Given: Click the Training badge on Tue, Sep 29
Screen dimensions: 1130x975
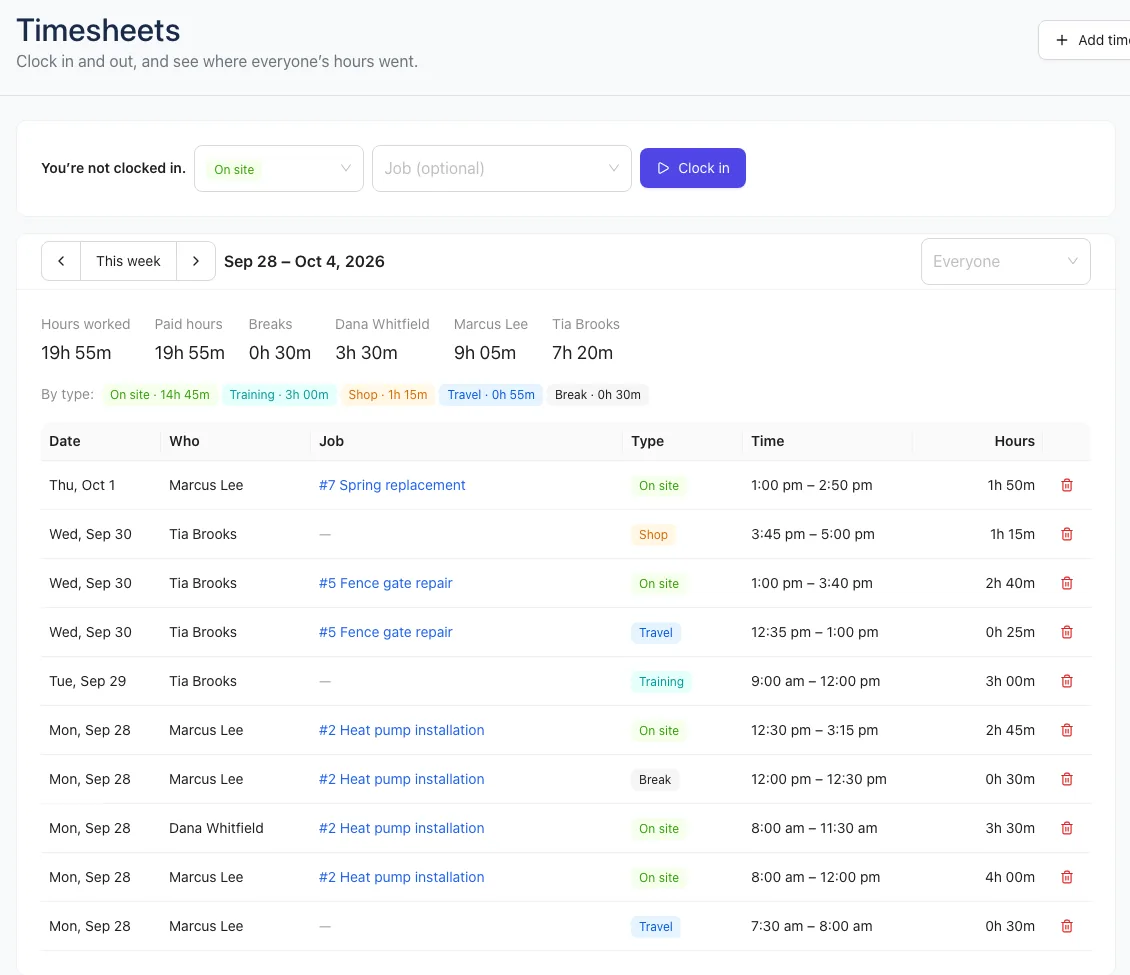Looking at the screenshot, I should pos(661,682).
